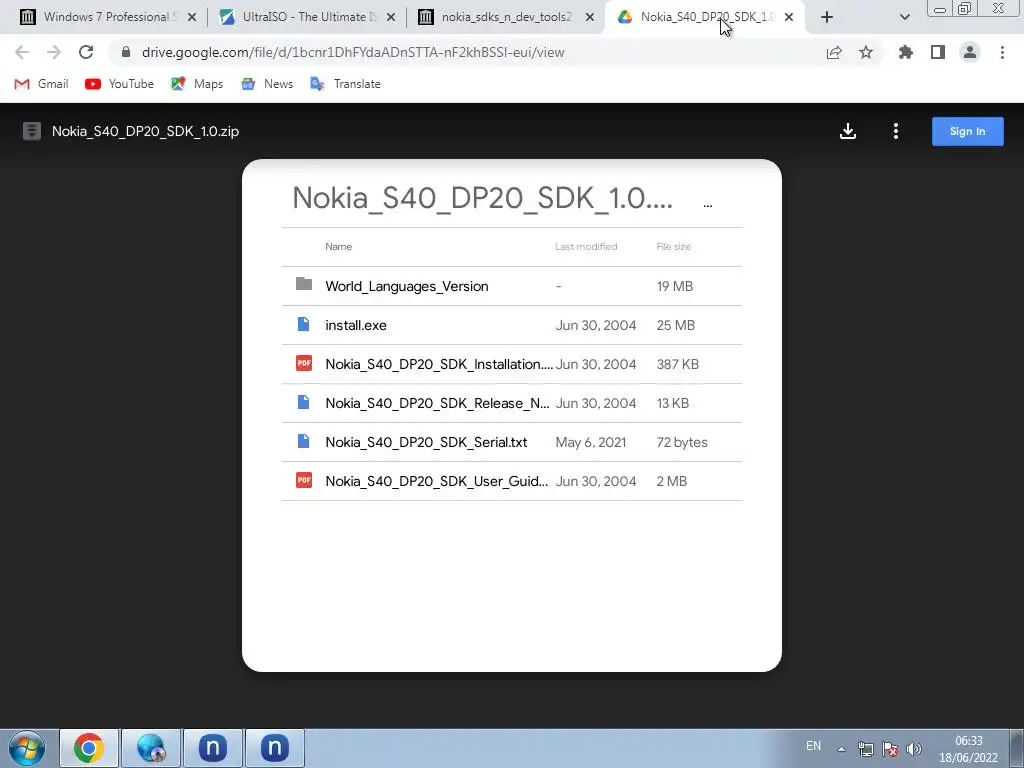
Task: Focus the address bar URL
Action: (x=353, y=52)
